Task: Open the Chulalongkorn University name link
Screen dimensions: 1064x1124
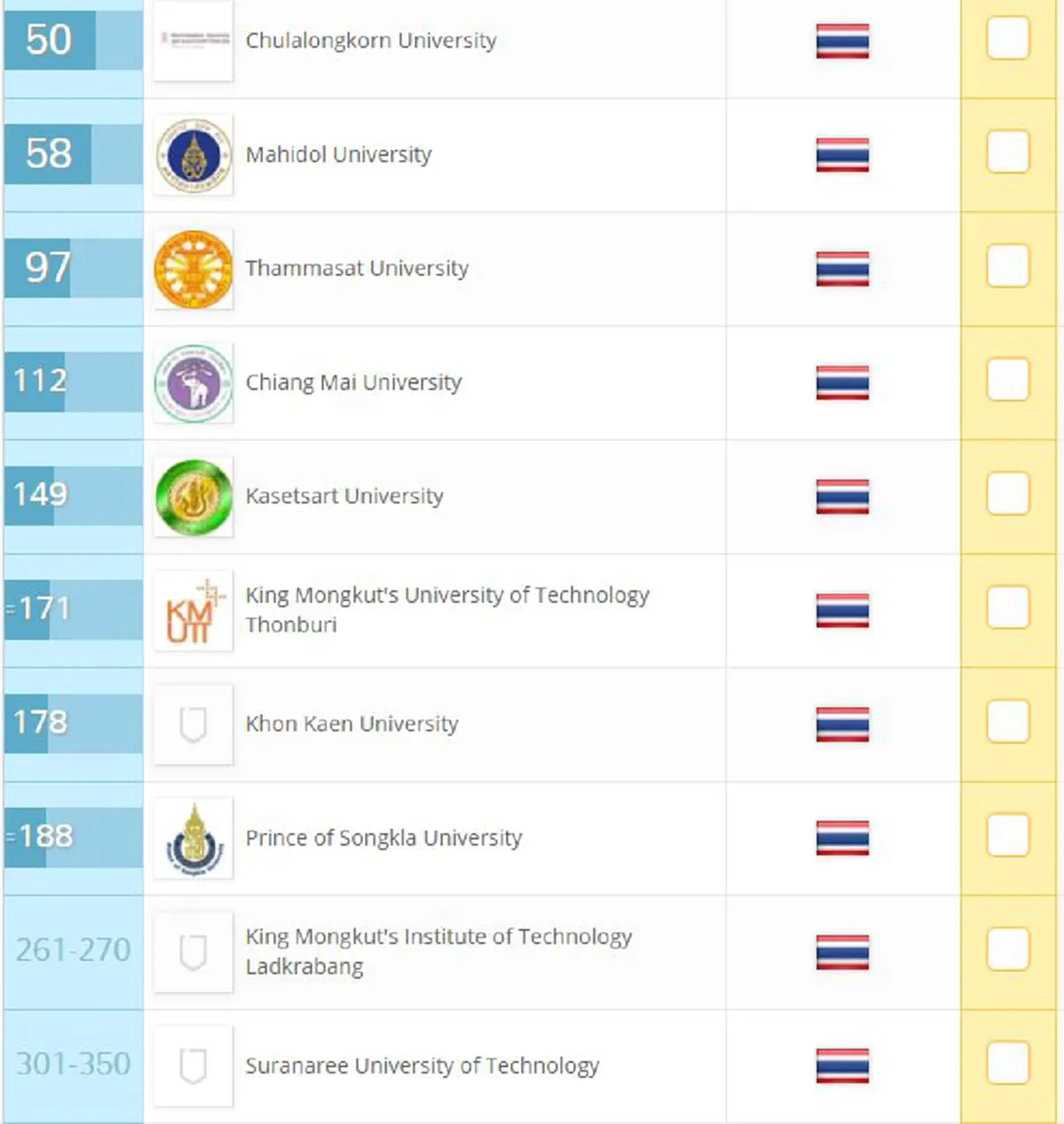Action: pos(372,40)
